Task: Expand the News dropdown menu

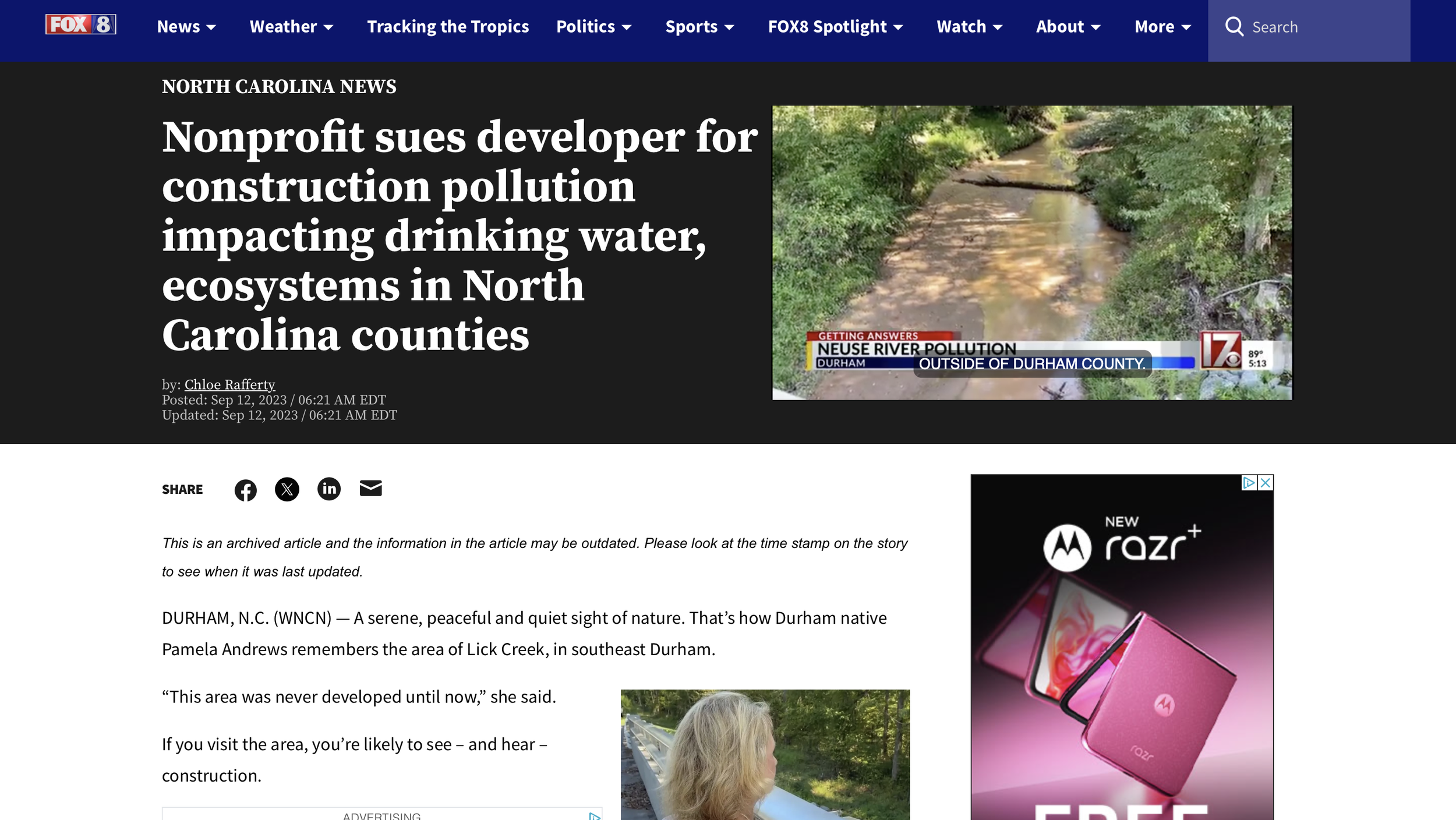Action: coord(186,27)
